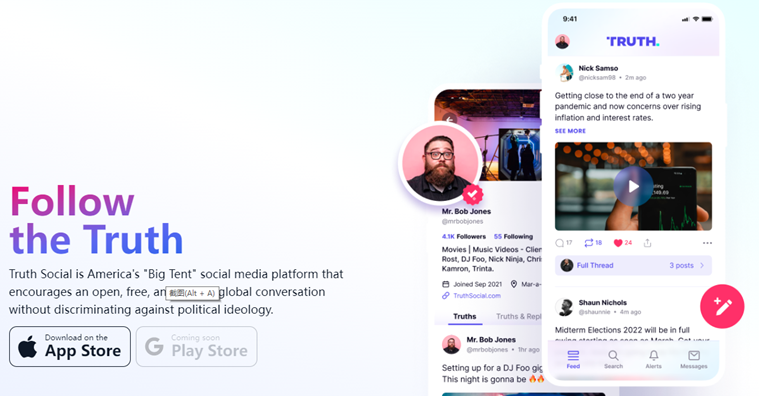Screen dimensions: 759x396
Task: Open the three-dot menu on the post
Action: click(707, 243)
